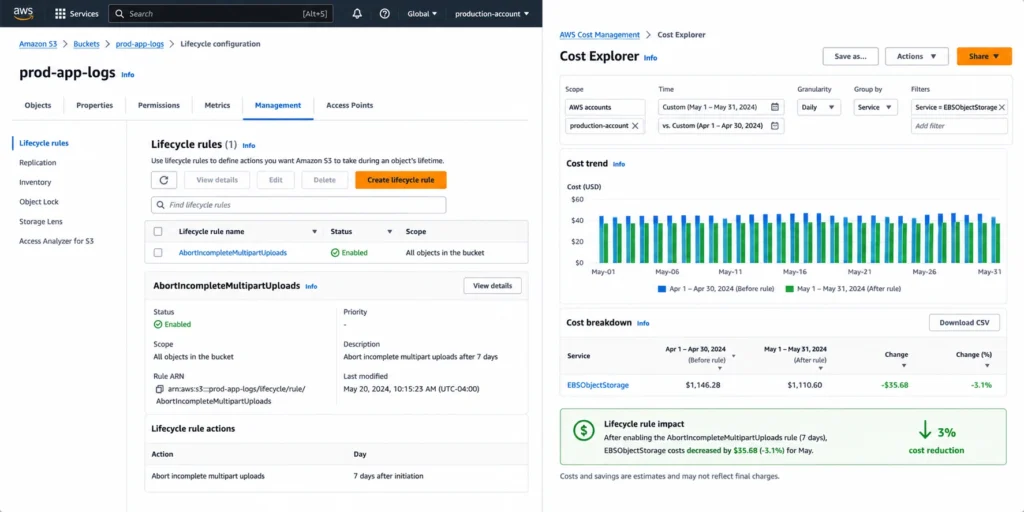Click View details in rule summary panel
This screenshot has width=1024, height=512.
(492, 286)
